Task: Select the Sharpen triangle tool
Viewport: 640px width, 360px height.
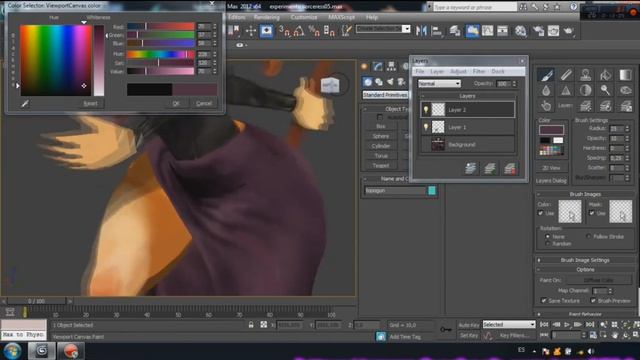Action: (566, 90)
